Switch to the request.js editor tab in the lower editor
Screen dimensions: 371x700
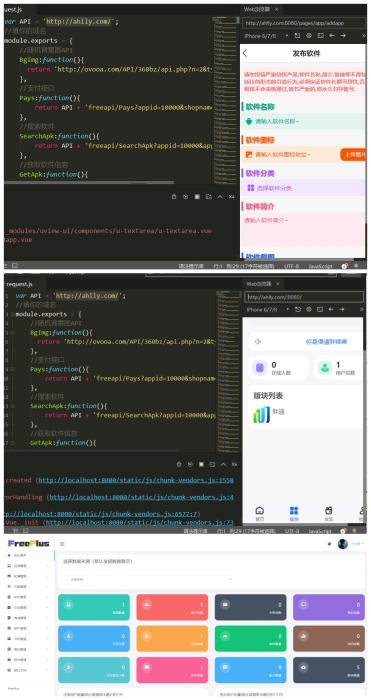(18, 284)
